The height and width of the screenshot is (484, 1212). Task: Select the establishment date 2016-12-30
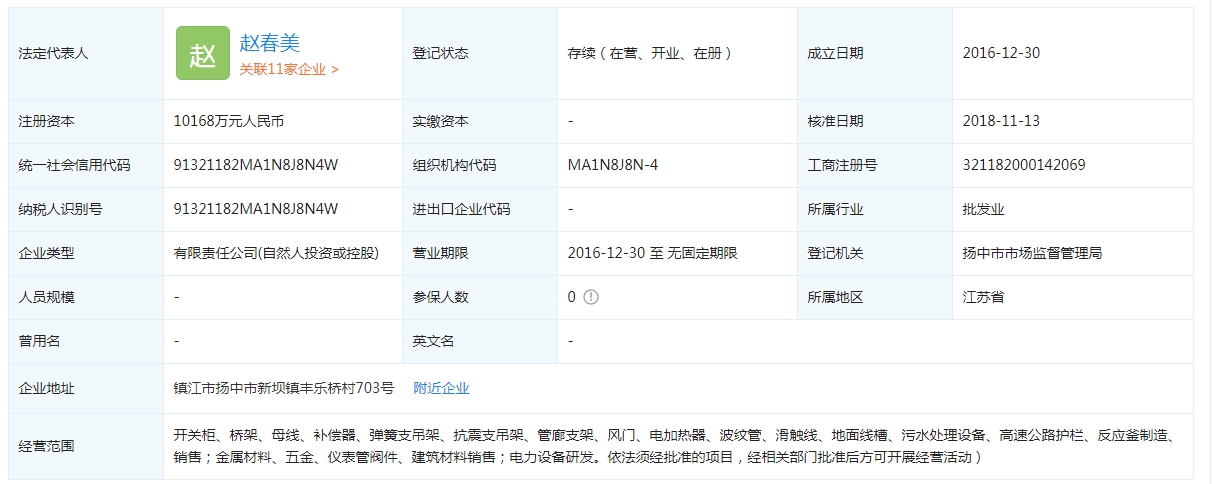(1001, 53)
